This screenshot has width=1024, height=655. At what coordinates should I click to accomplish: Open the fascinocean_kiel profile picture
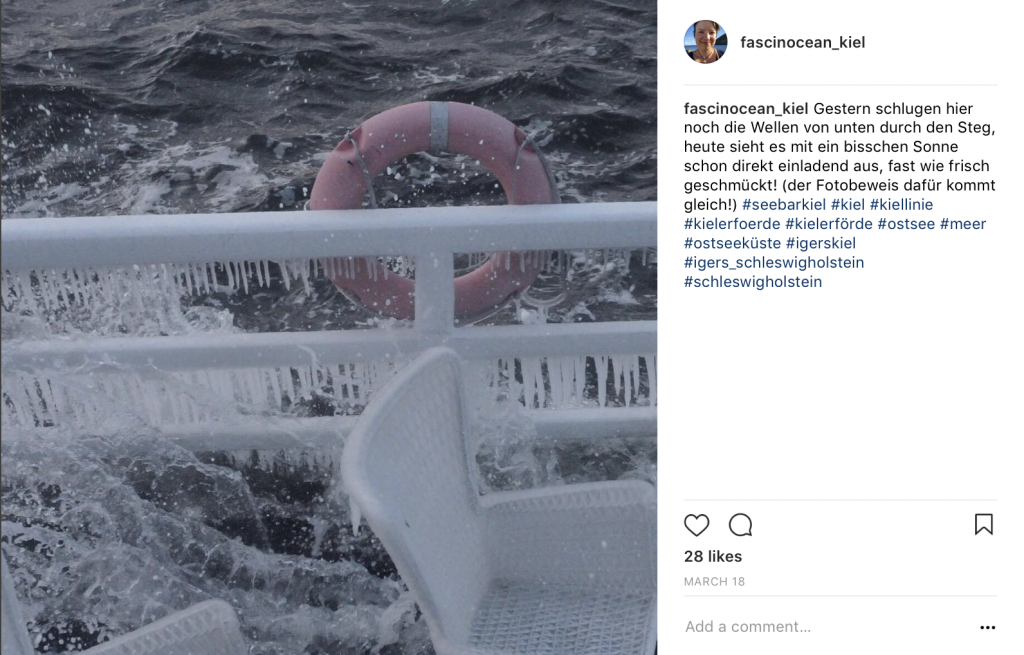point(705,42)
